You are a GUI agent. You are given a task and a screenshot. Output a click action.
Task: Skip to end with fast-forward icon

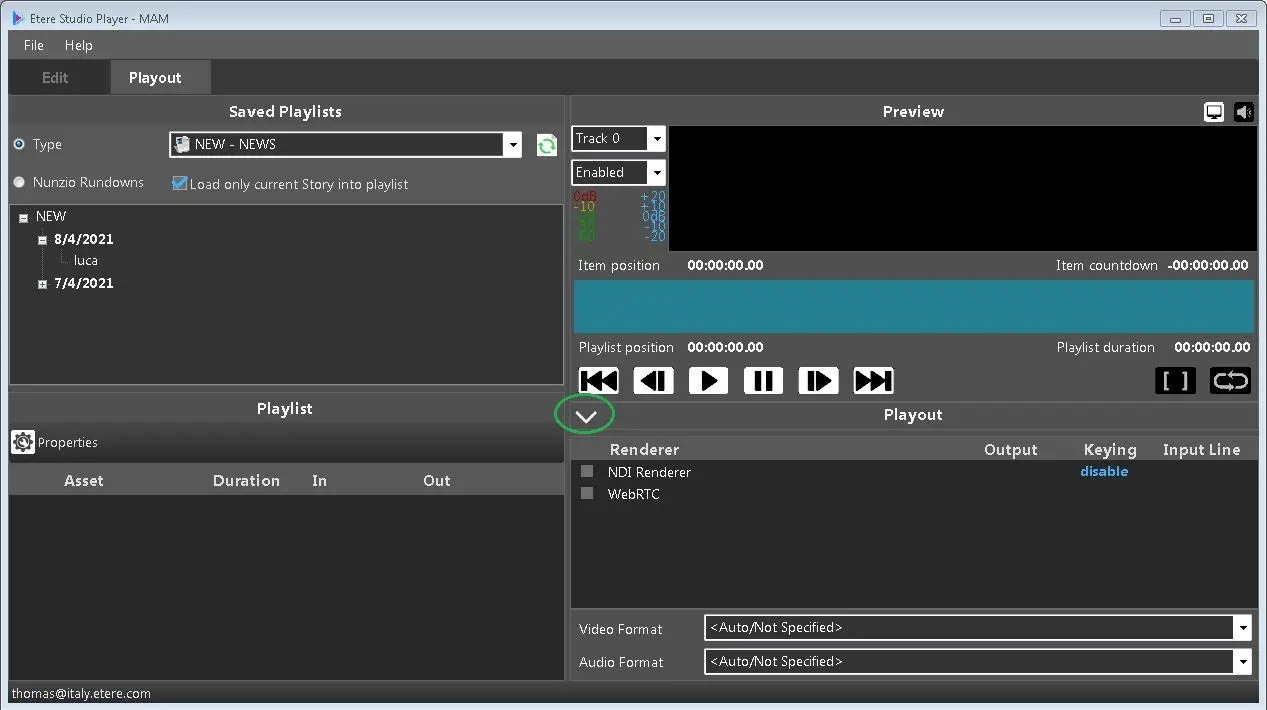tap(873, 381)
